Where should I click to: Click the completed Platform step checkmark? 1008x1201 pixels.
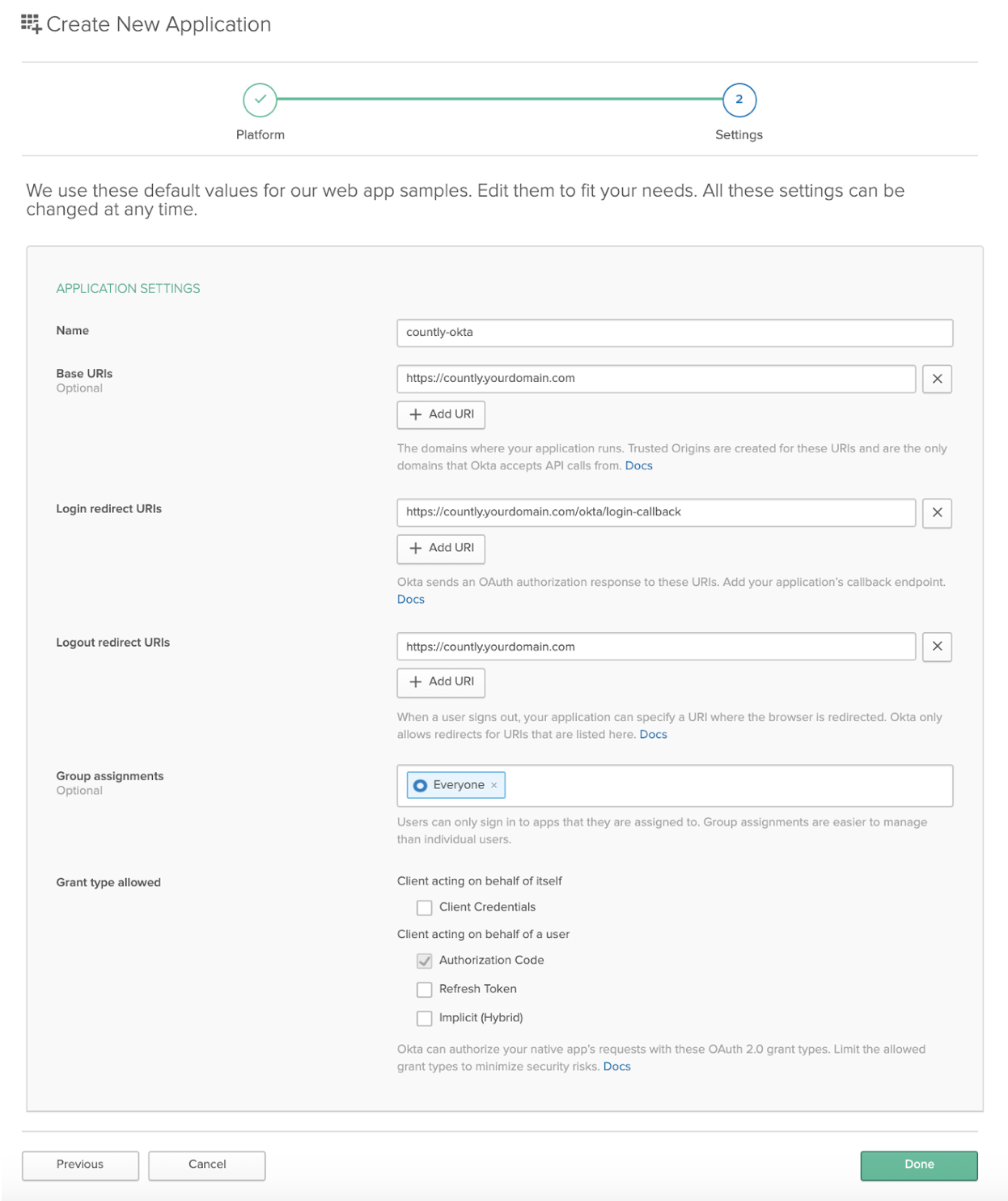click(x=260, y=100)
